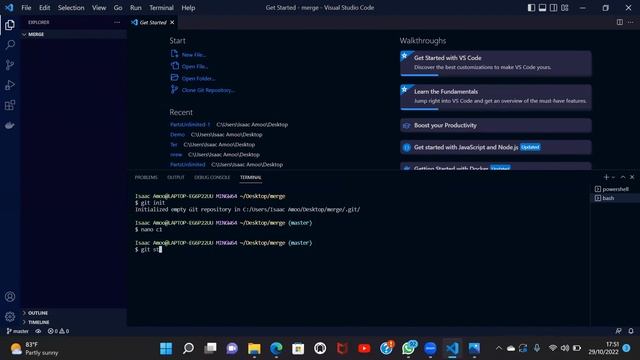The image size is (640, 360).
Task: Switch to the OUTPUT tab
Action: click(x=176, y=177)
